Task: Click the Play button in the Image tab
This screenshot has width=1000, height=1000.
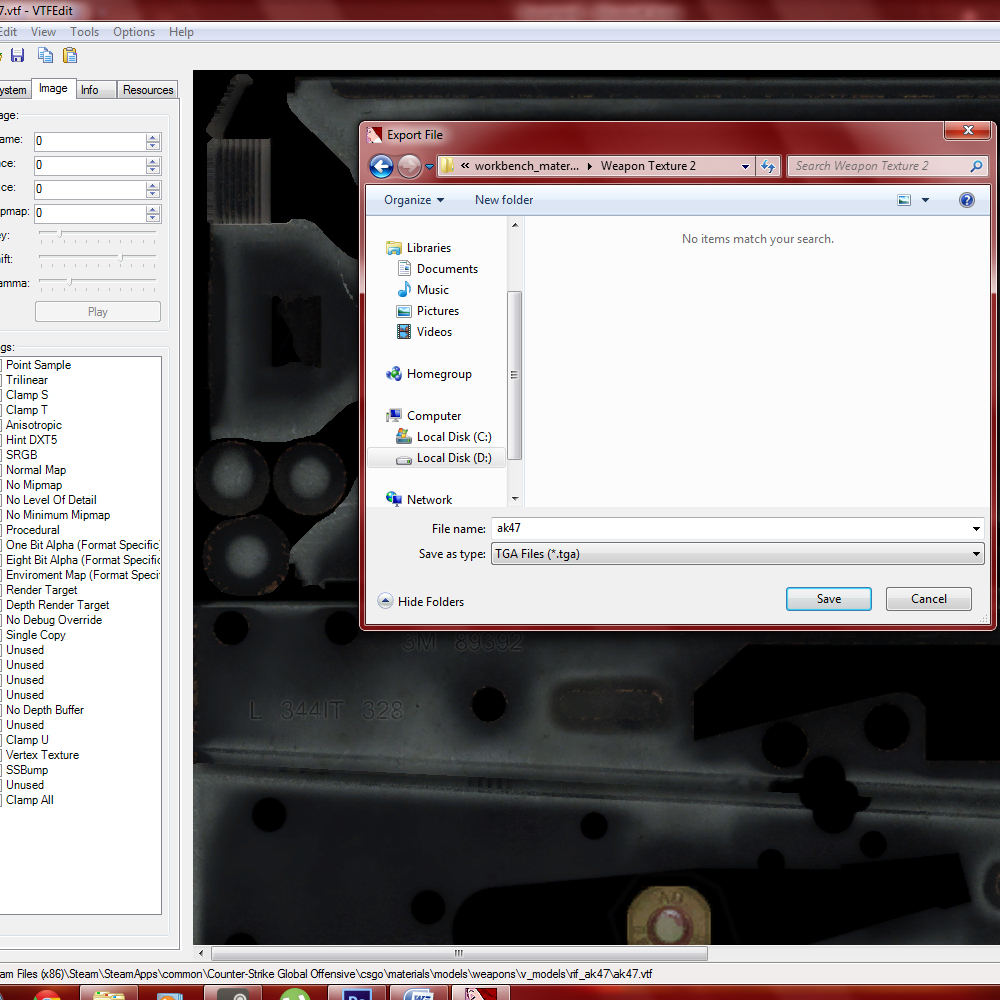Action: click(98, 312)
